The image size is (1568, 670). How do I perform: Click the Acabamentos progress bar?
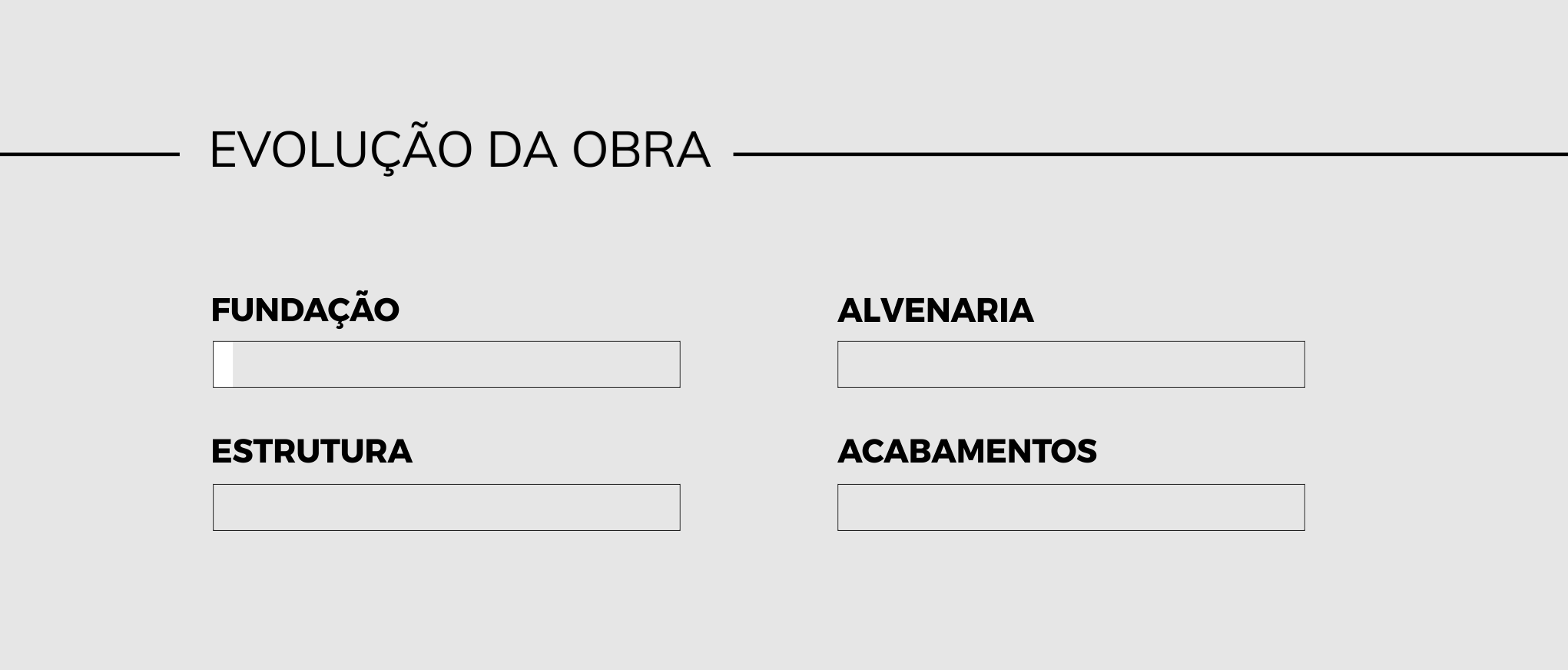1071,507
